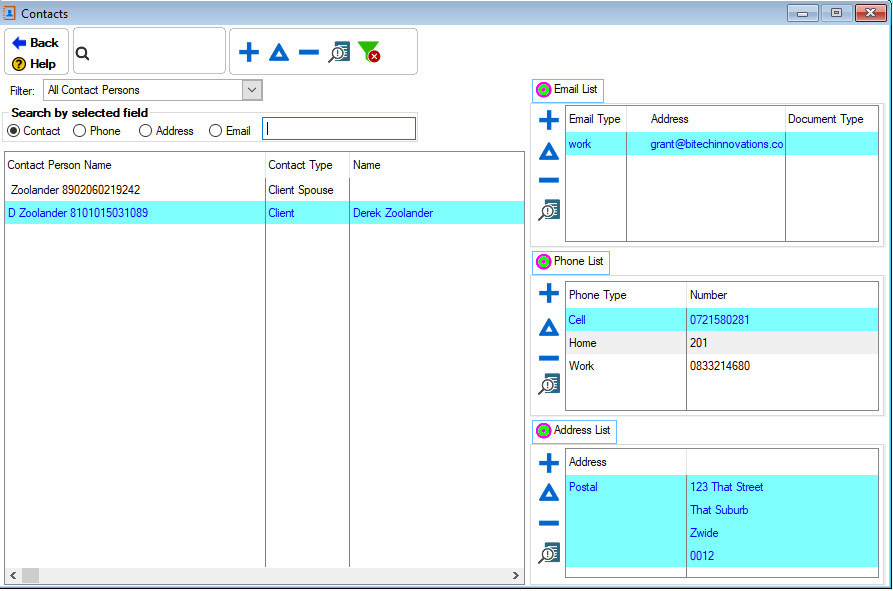Screen dimensions: 893x591
Task: Remove selected address with minus icon
Action: click(549, 523)
